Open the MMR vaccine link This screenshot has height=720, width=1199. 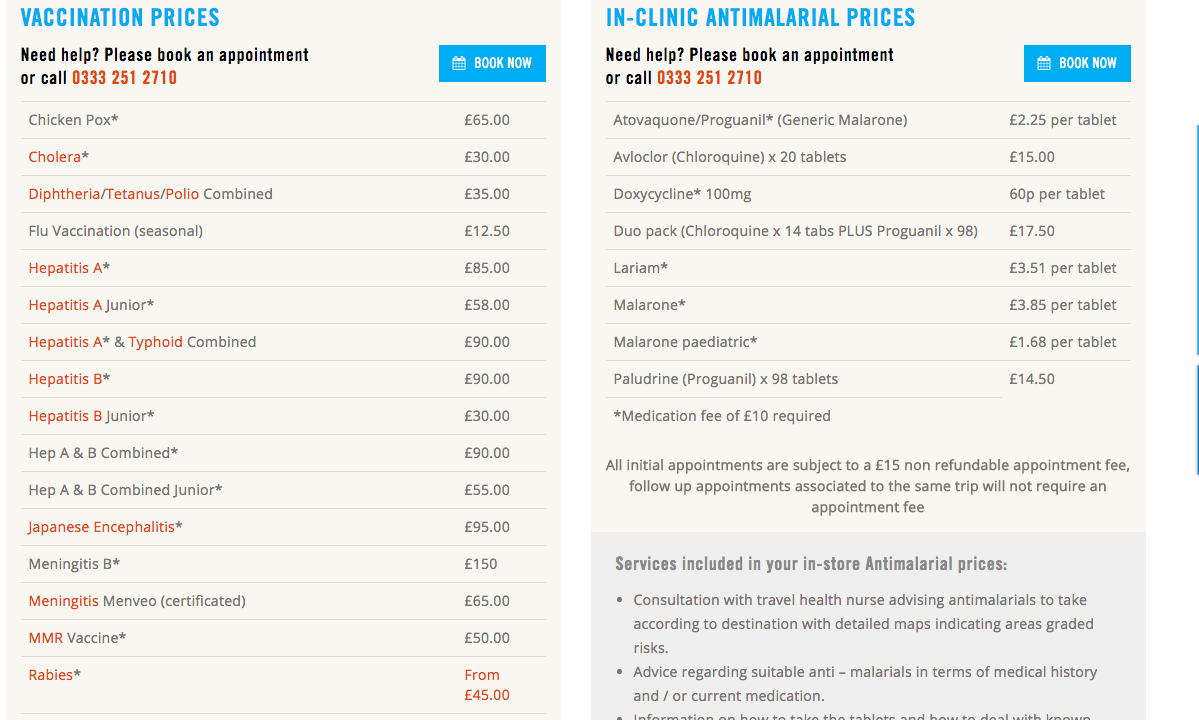46,638
